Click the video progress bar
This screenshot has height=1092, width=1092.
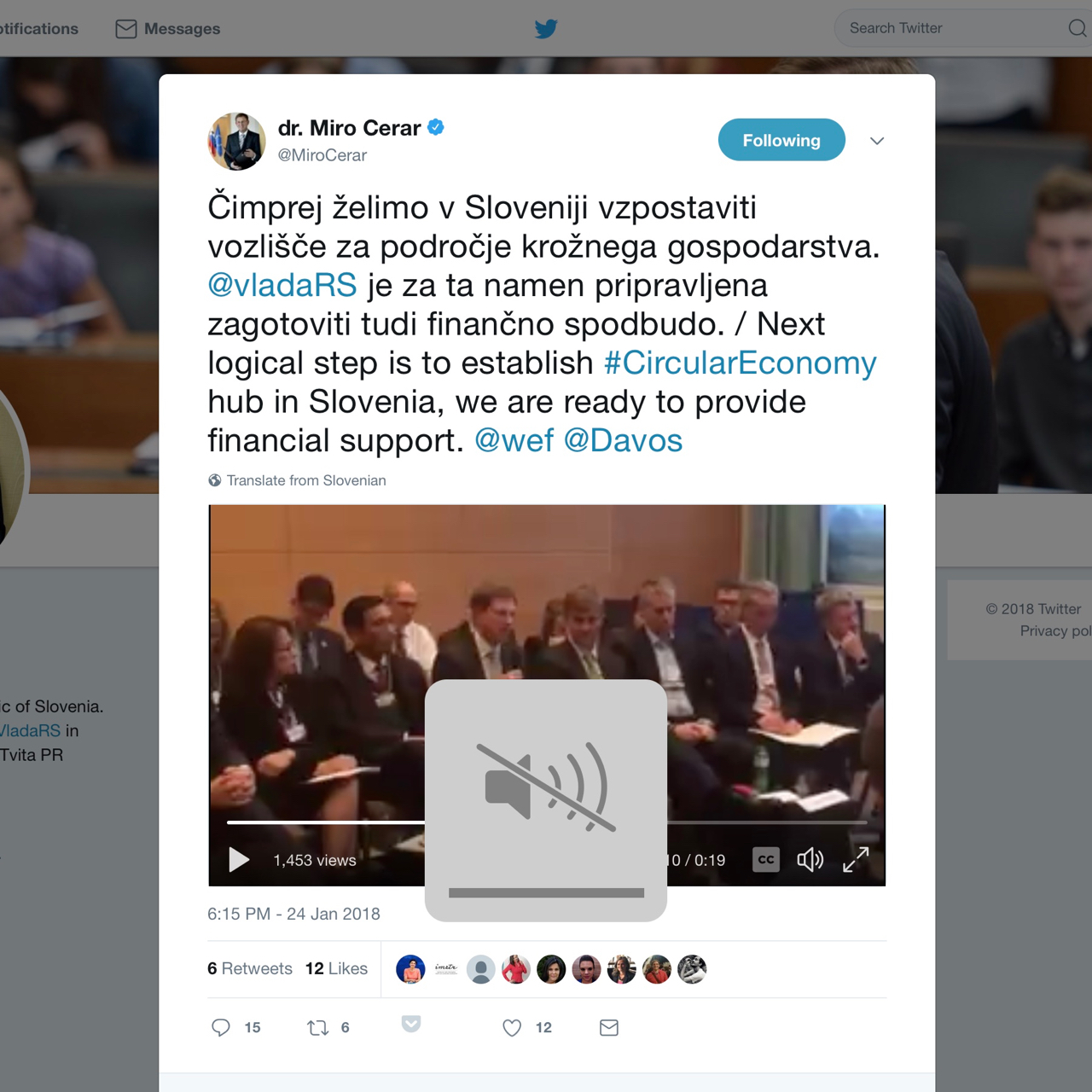(x=547, y=822)
